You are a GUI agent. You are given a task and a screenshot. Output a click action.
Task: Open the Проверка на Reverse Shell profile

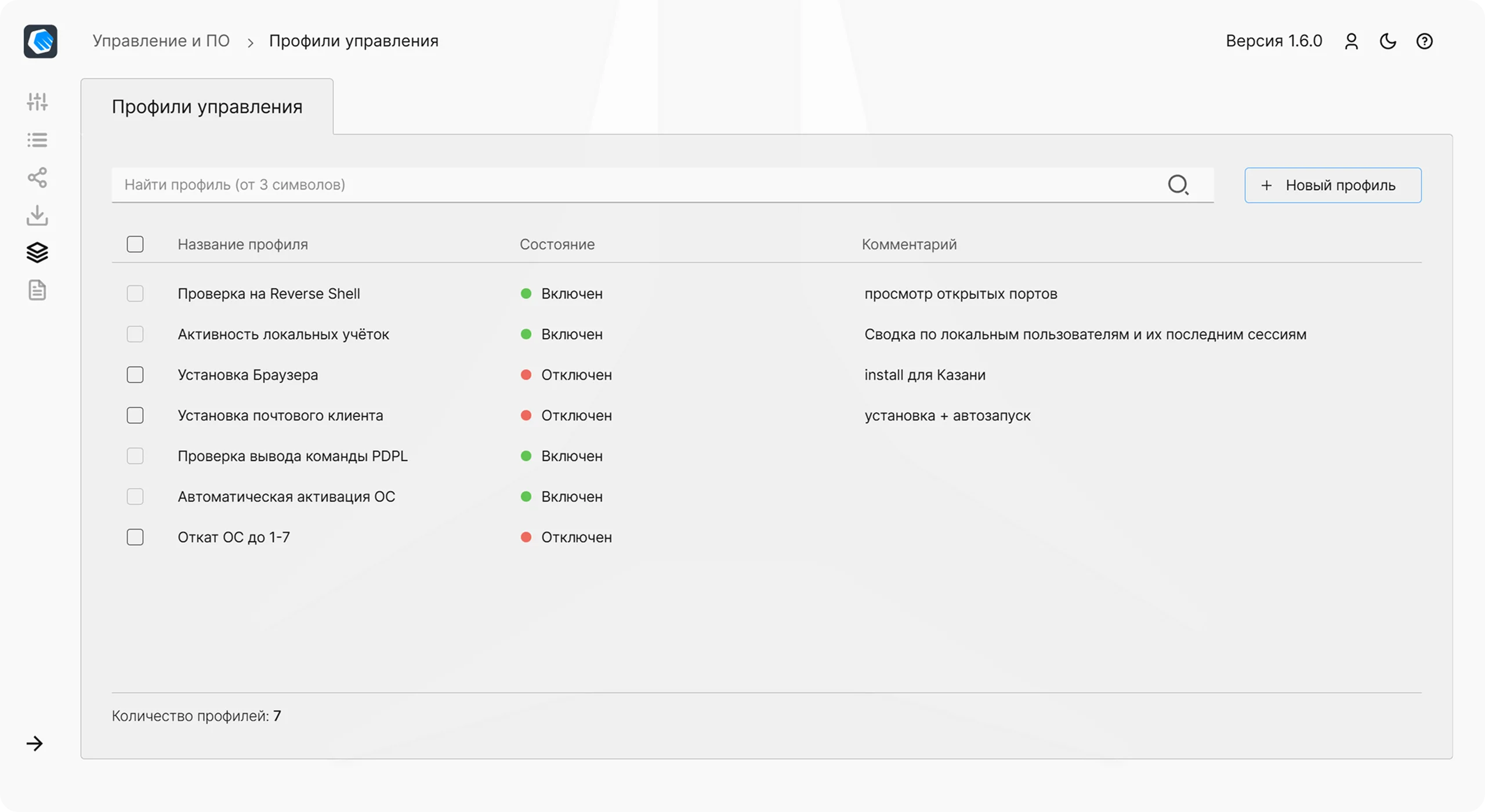coord(269,293)
